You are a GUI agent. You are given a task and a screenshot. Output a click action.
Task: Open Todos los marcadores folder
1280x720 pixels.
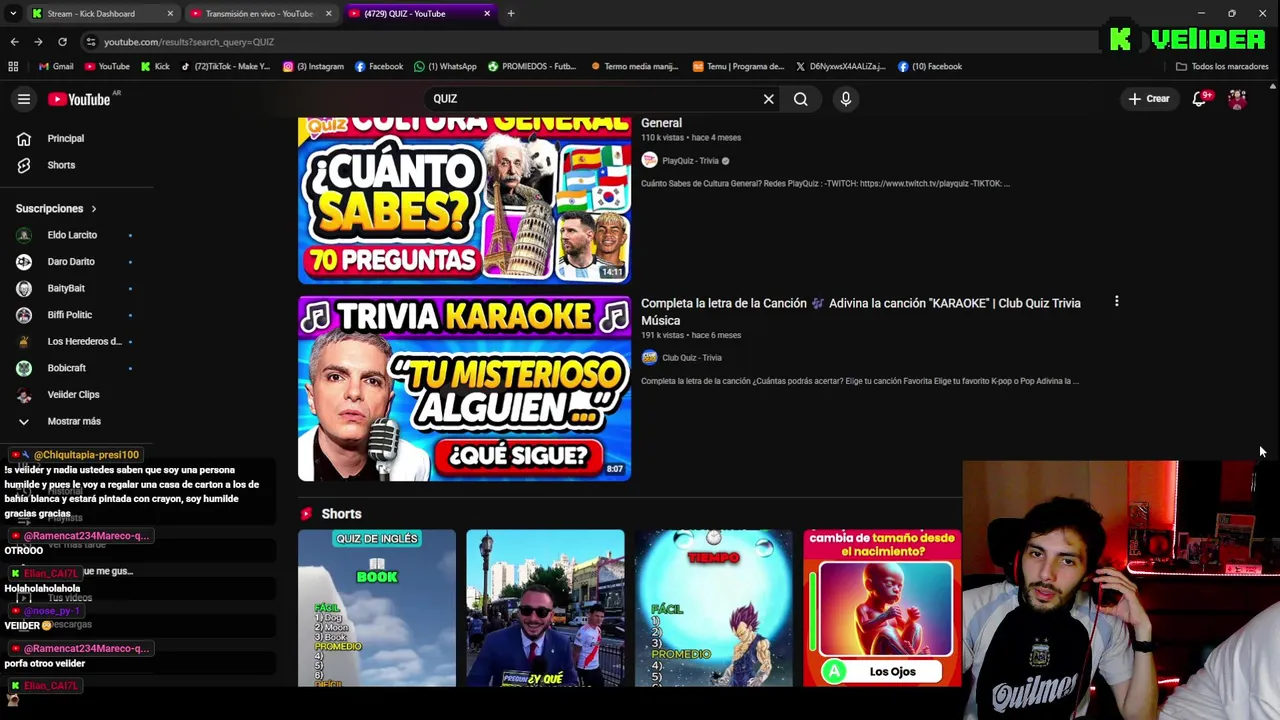(1222, 66)
